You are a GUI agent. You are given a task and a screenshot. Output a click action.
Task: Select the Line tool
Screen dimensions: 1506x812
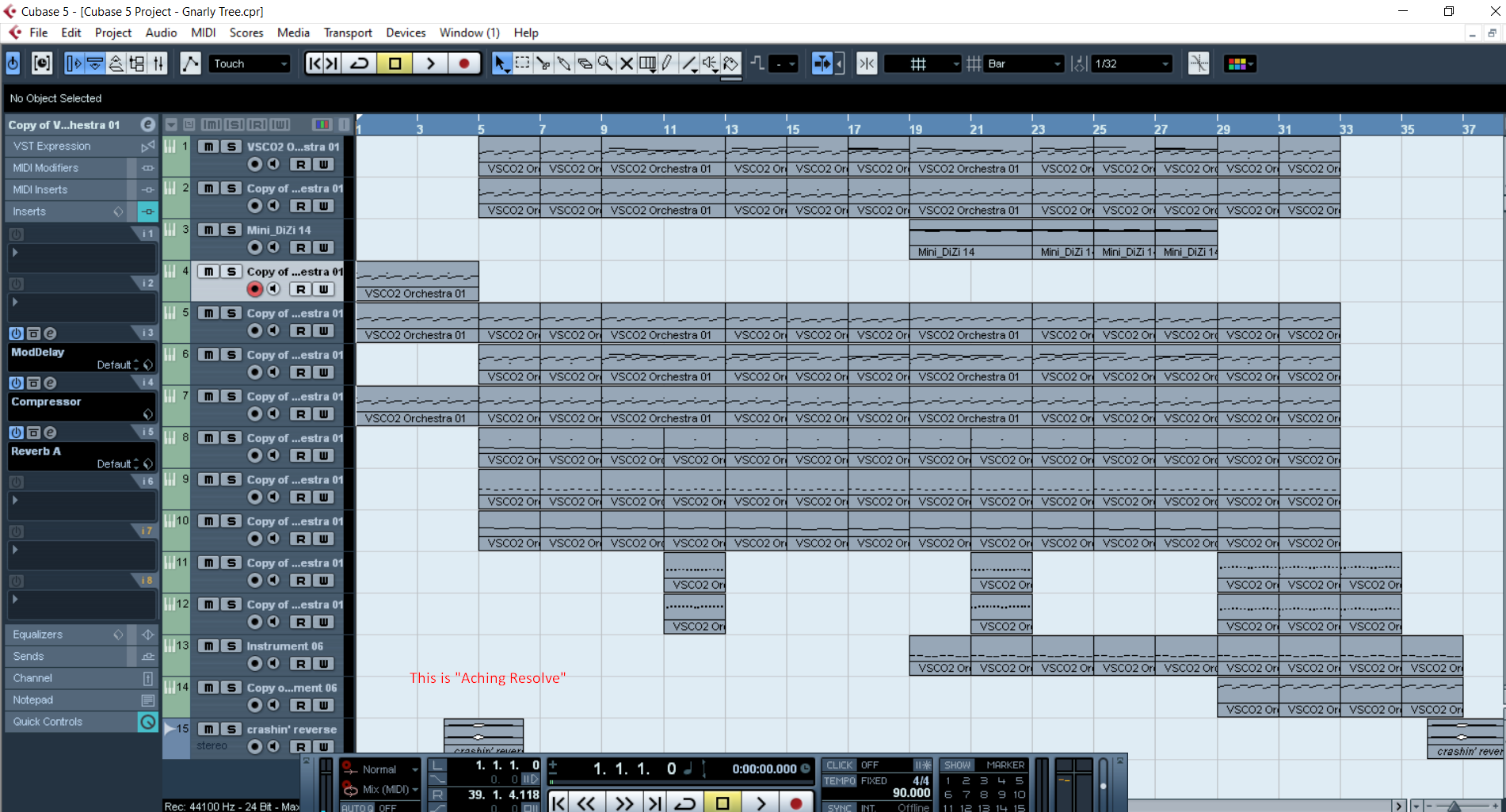click(689, 63)
